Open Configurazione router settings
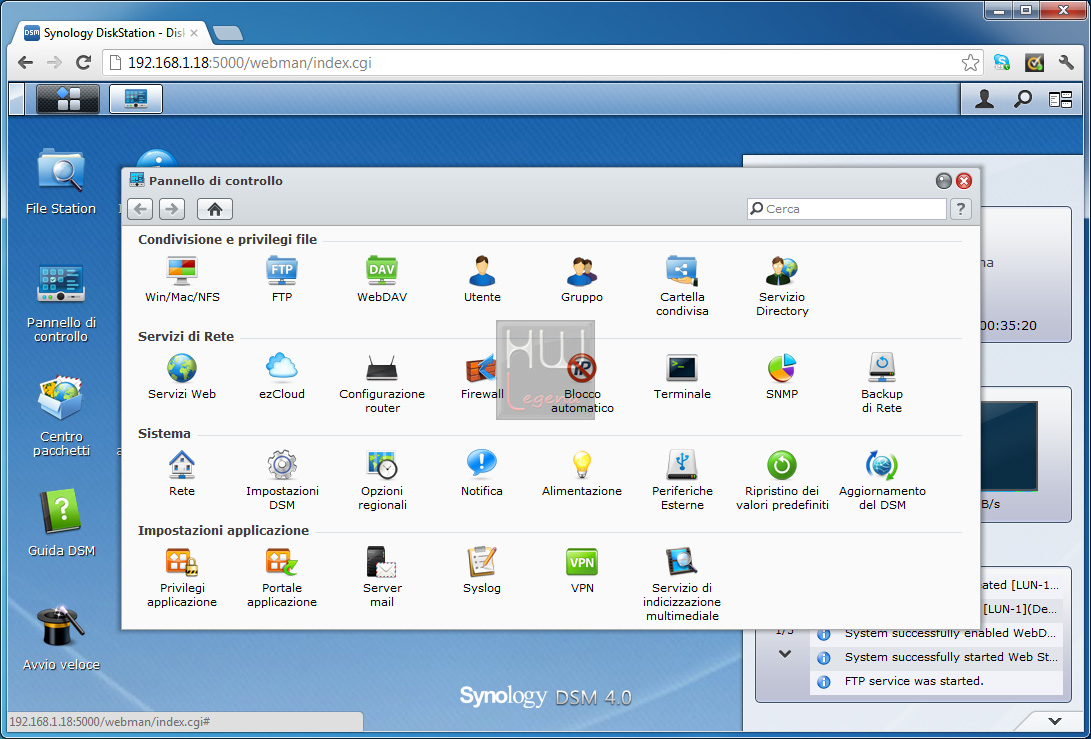 point(382,383)
